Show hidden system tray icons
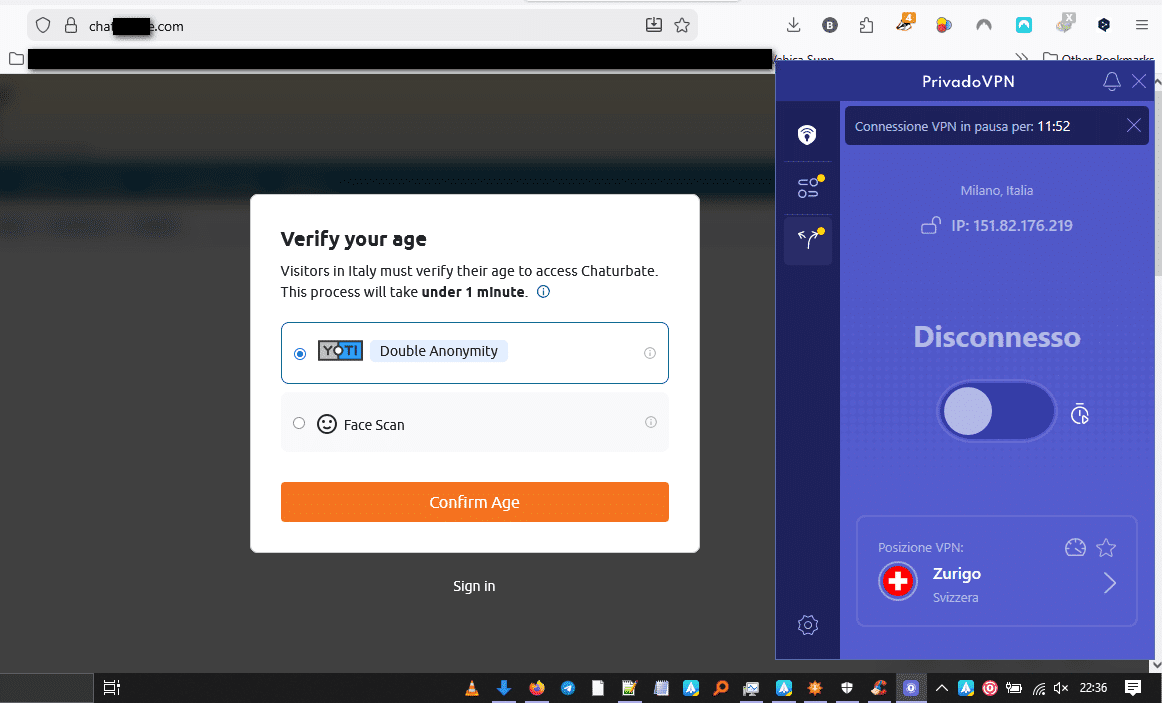Viewport: 1162px width, 703px height. [x=941, y=688]
